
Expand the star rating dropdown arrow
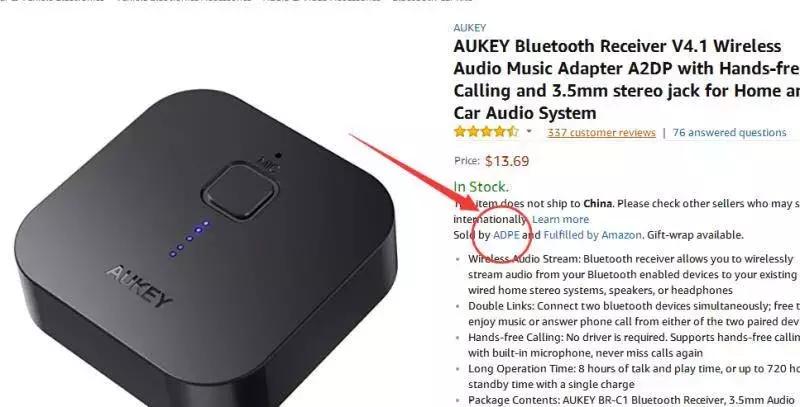[x=529, y=132]
